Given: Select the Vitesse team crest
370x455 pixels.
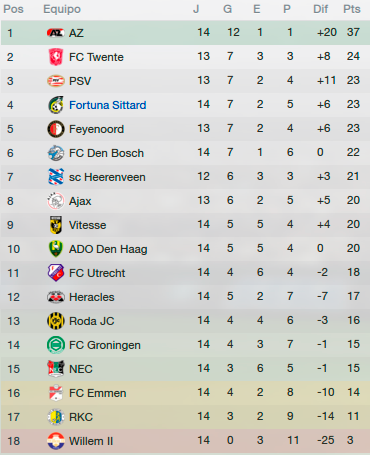Looking at the screenshot, I should (x=56, y=225).
